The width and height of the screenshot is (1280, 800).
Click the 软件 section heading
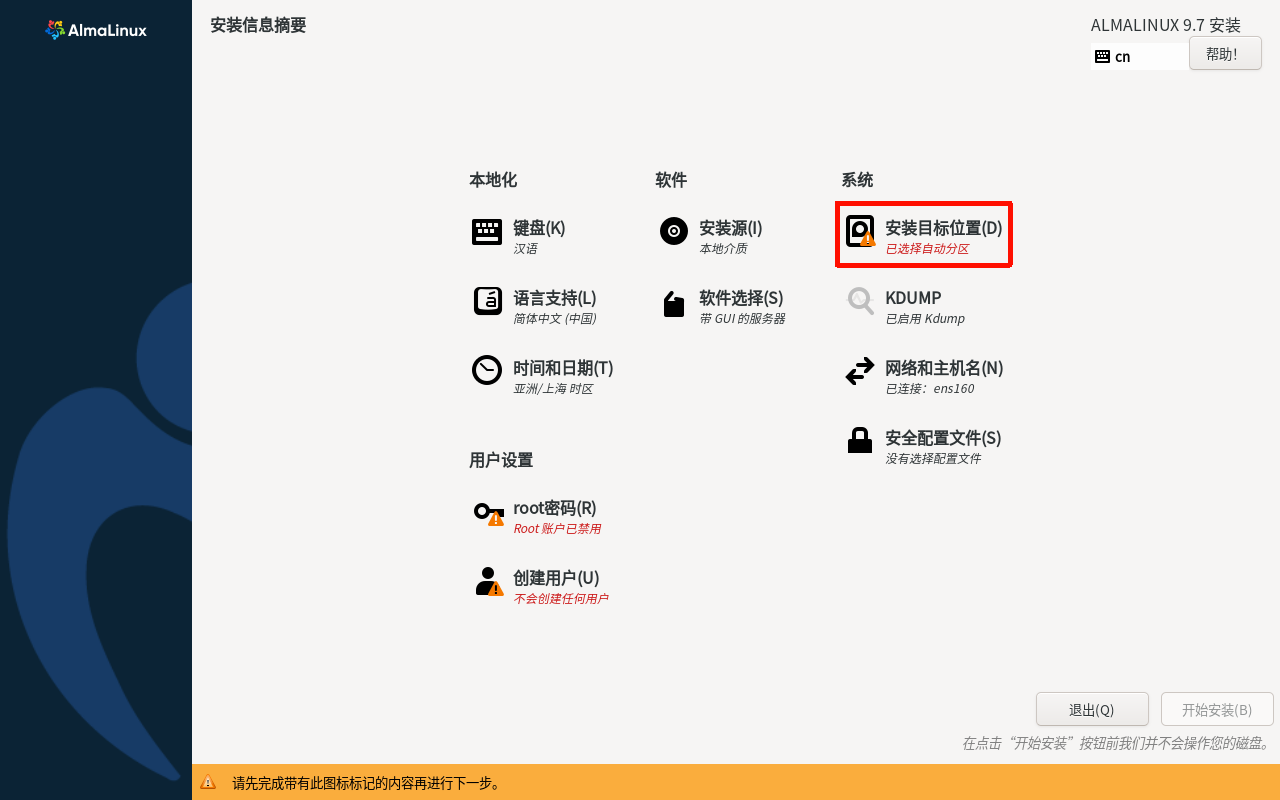tap(671, 180)
